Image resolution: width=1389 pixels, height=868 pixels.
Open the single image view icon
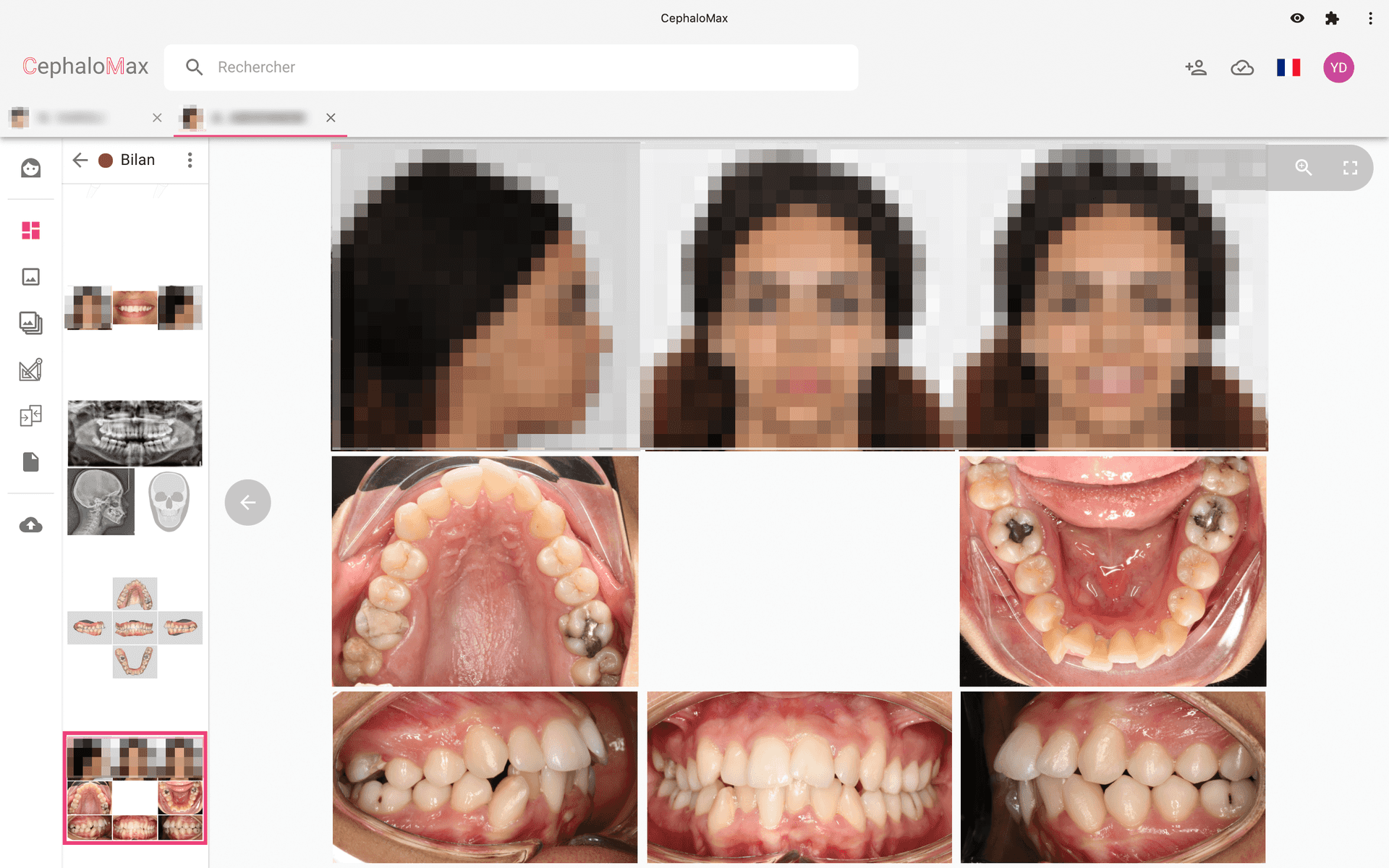(x=30, y=277)
